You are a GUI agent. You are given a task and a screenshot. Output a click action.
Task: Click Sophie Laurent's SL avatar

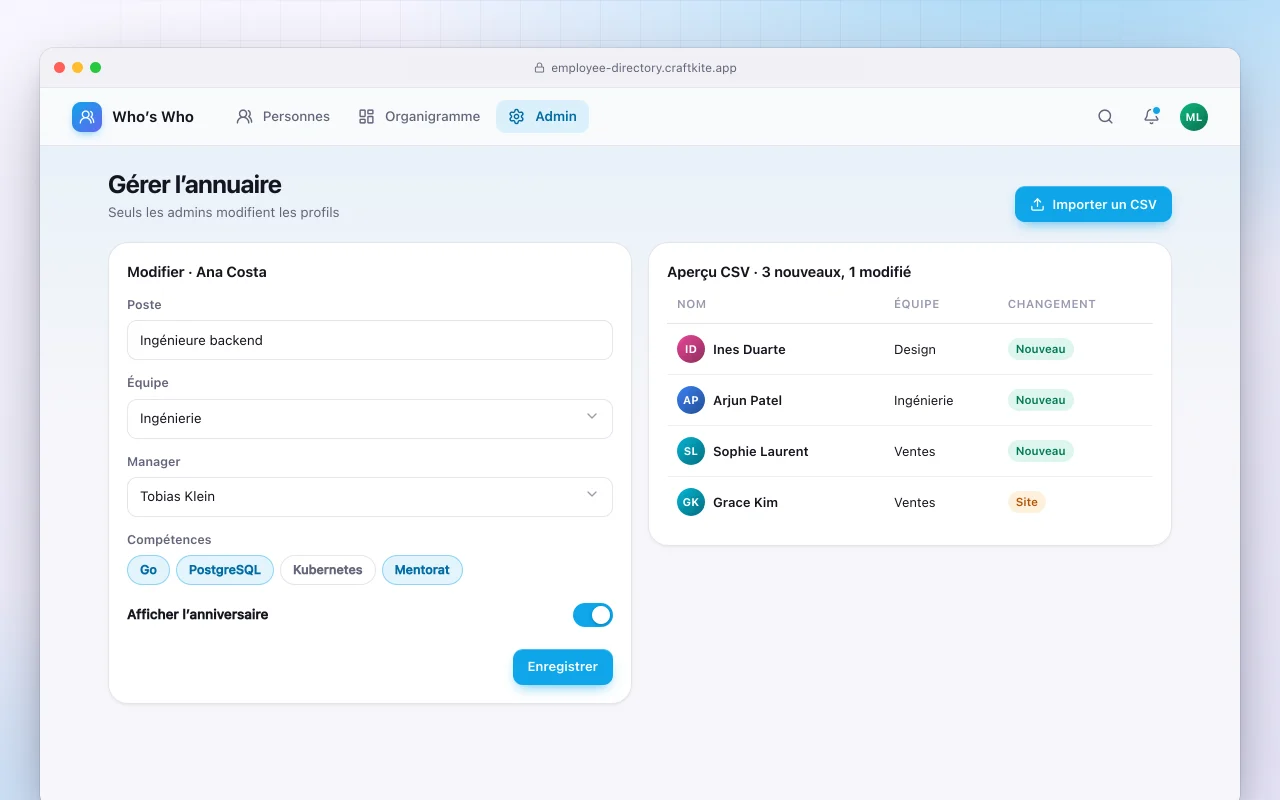[691, 451]
